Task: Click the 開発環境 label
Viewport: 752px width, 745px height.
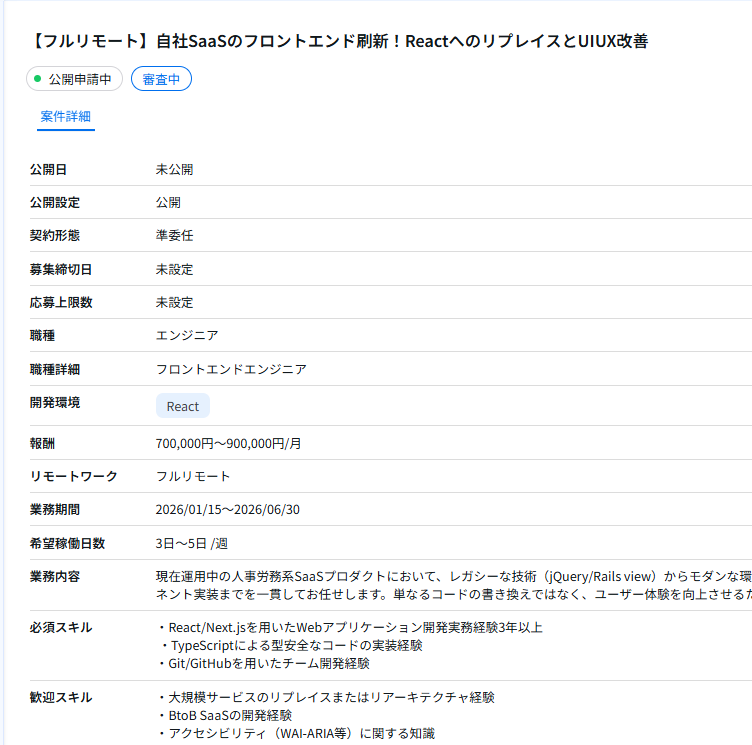Action: pyautogui.click(x=55, y=402)
